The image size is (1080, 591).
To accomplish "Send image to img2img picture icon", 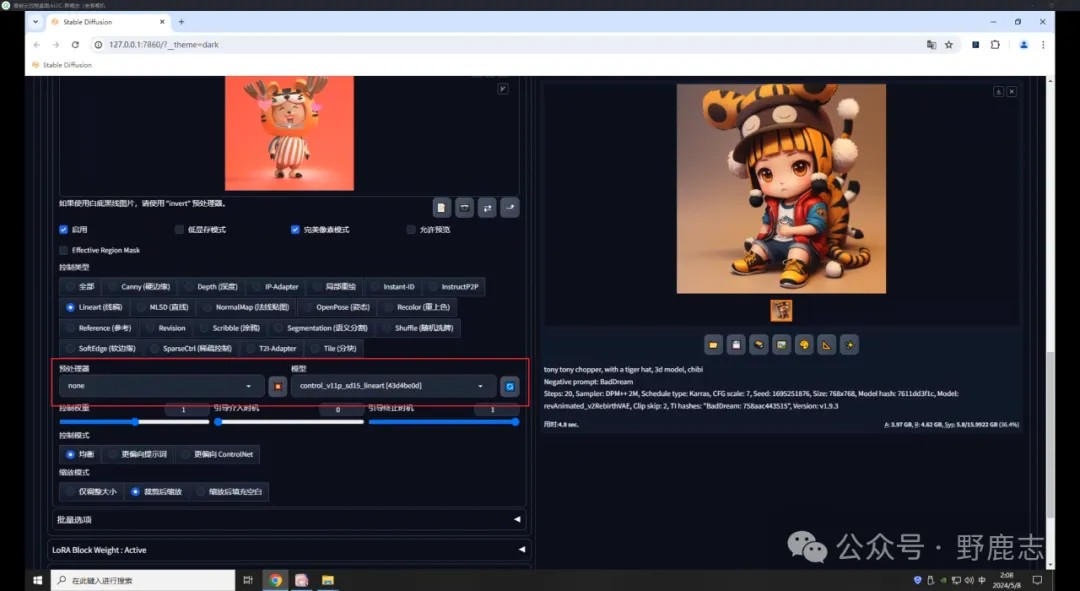I will click(782, 344).
